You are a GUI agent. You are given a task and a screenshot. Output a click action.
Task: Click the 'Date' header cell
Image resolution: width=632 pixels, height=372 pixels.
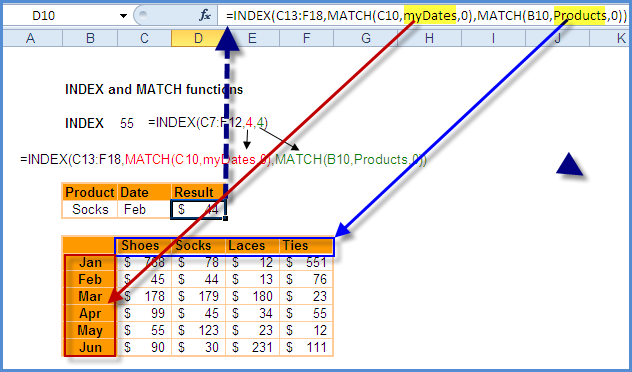click(144, 192)
